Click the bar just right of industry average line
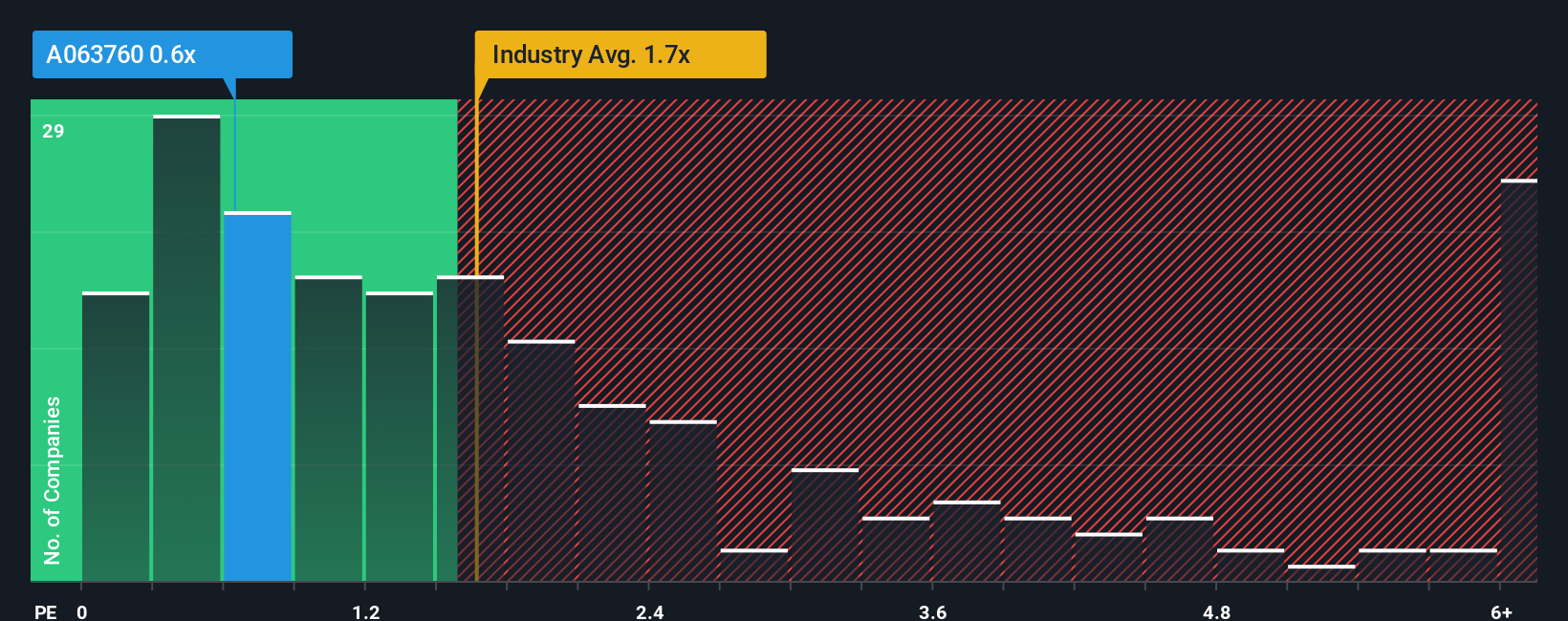Viewport: 1568px width, 621px height. 541,460
